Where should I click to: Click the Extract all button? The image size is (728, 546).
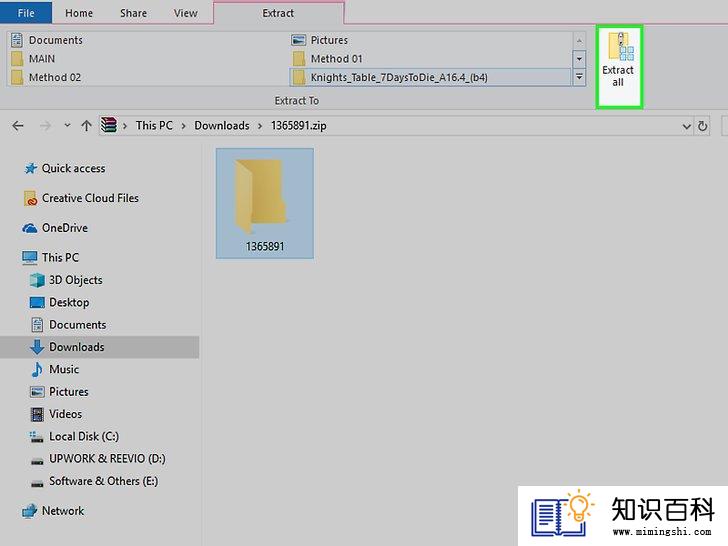click(618, 67)
